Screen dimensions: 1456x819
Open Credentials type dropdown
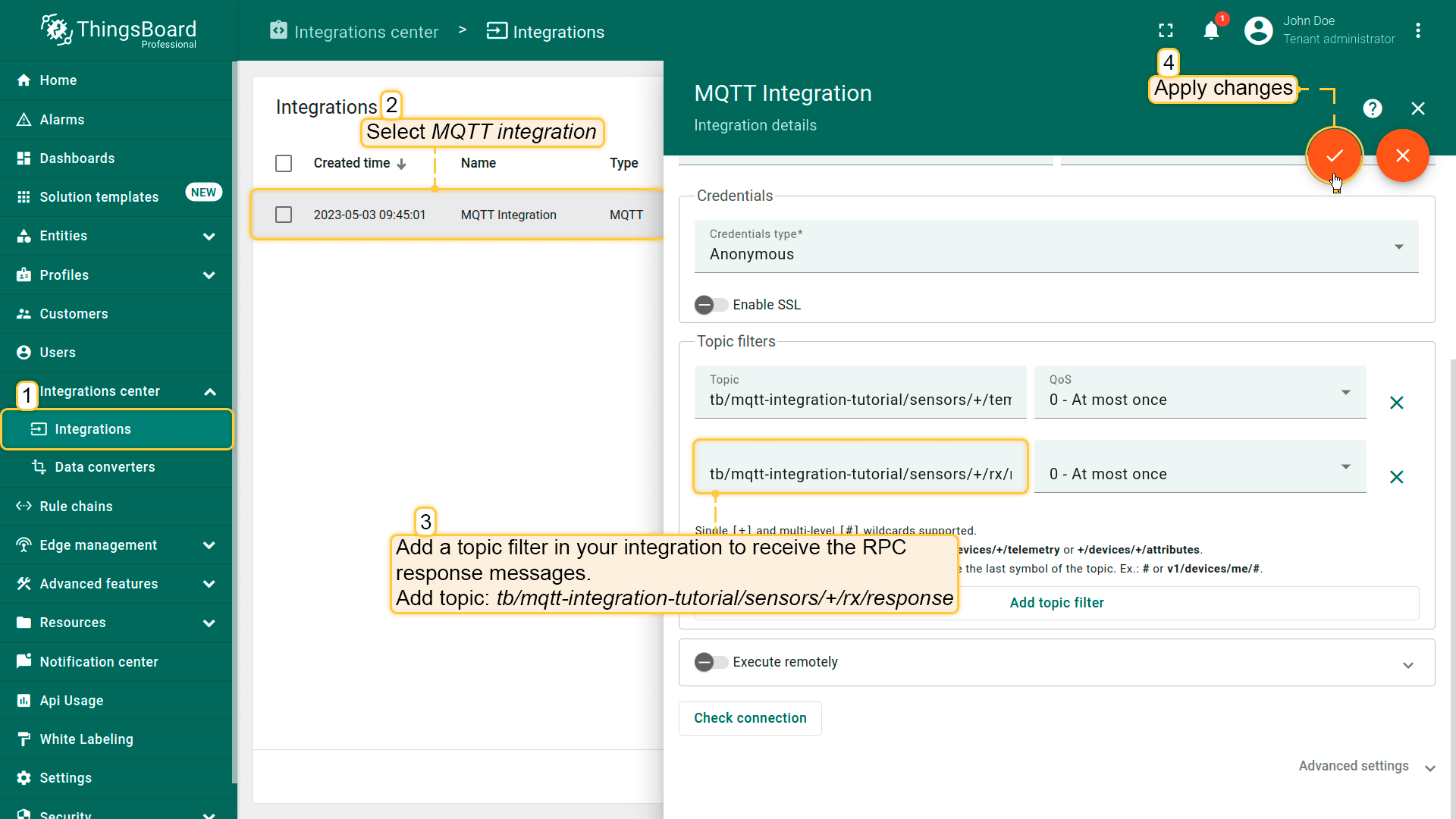pyautogui.click(x=1056, y=246)
